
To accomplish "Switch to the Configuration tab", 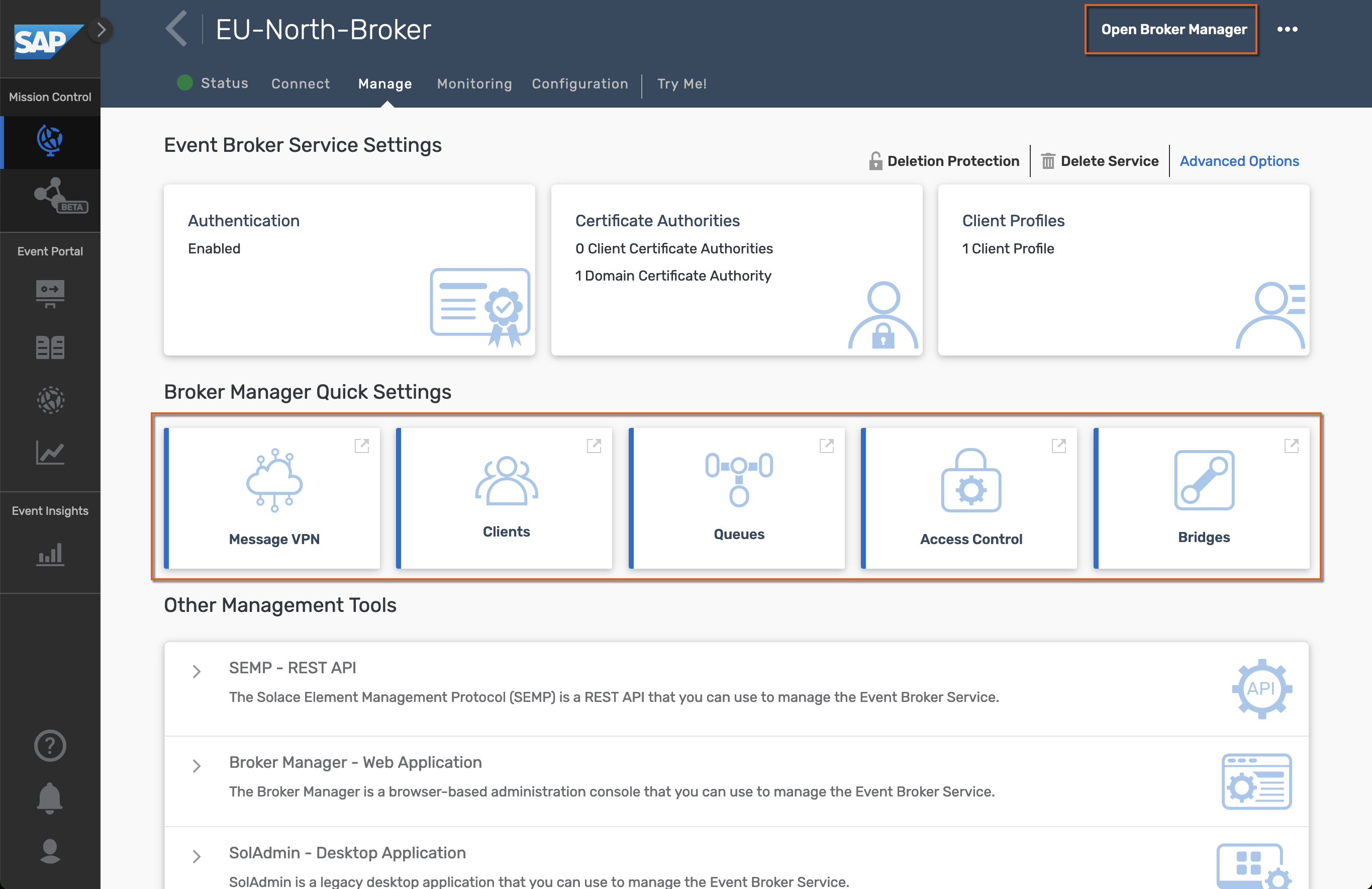I will click(578, 83).
